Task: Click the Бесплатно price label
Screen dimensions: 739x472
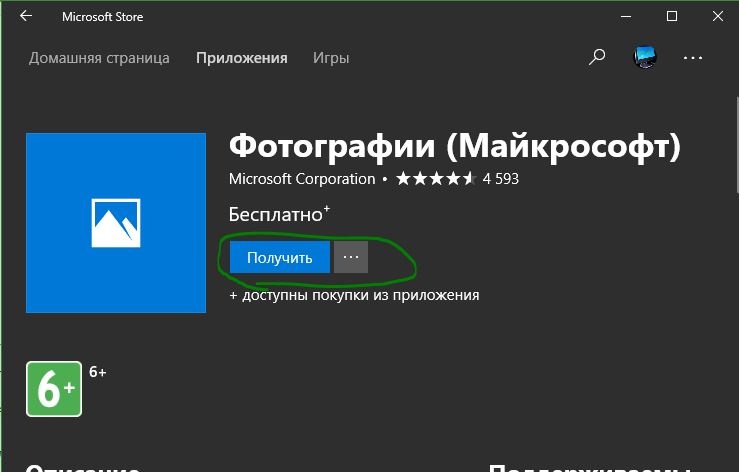Action: click(279, 214)
